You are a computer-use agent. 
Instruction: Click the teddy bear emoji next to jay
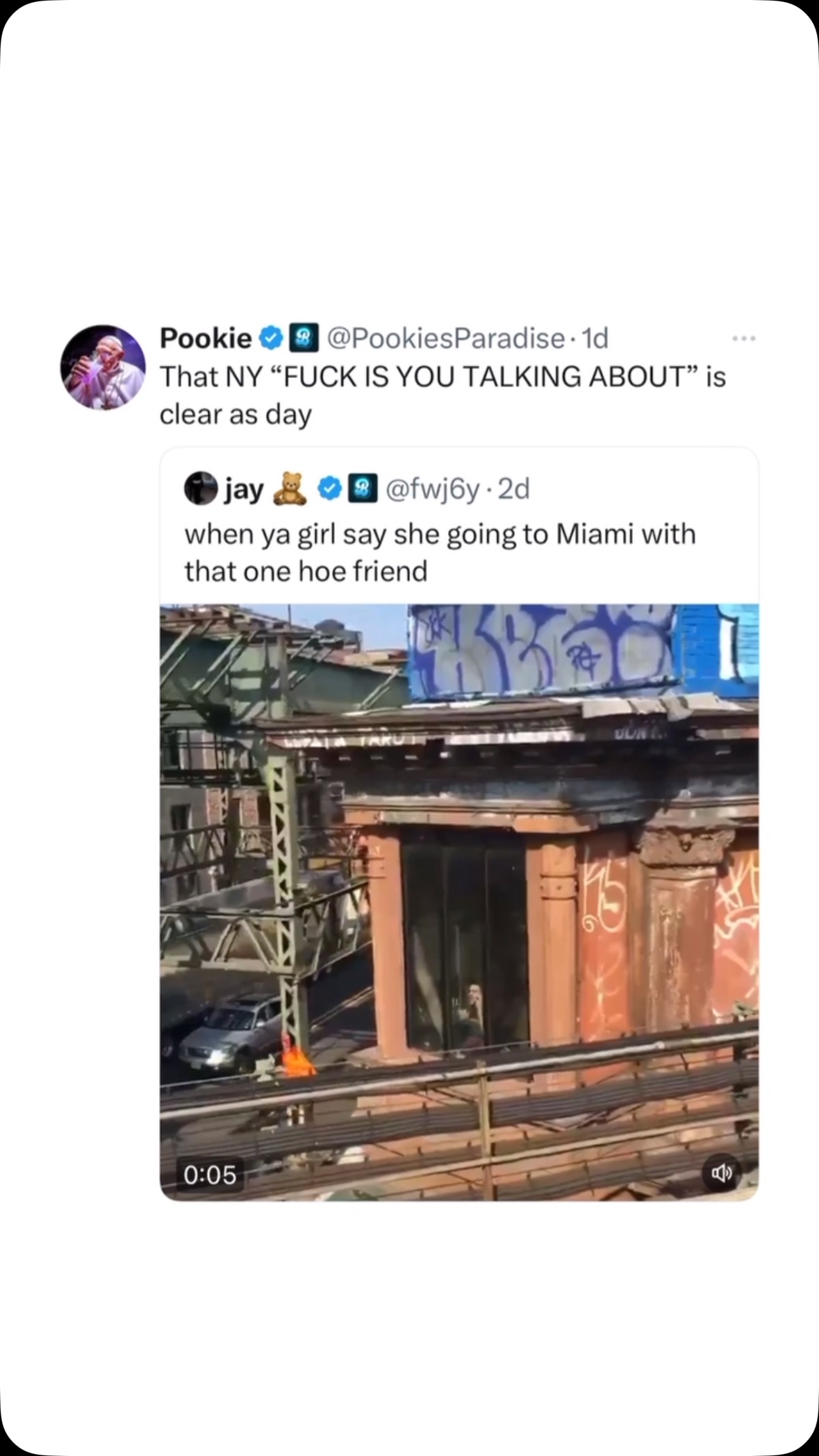pos(290,488)
